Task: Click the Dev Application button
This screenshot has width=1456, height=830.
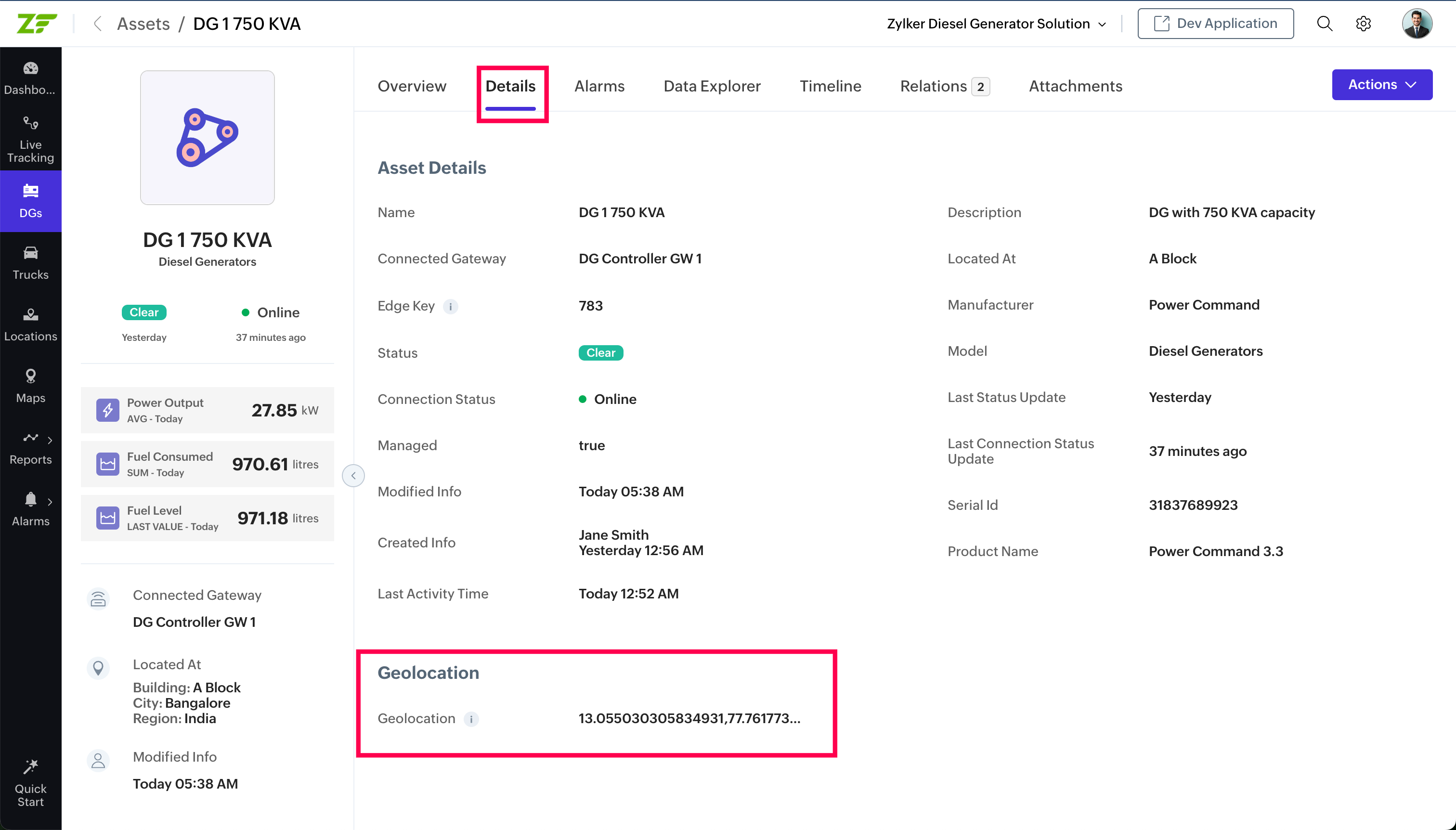Action: [1215, 24]
